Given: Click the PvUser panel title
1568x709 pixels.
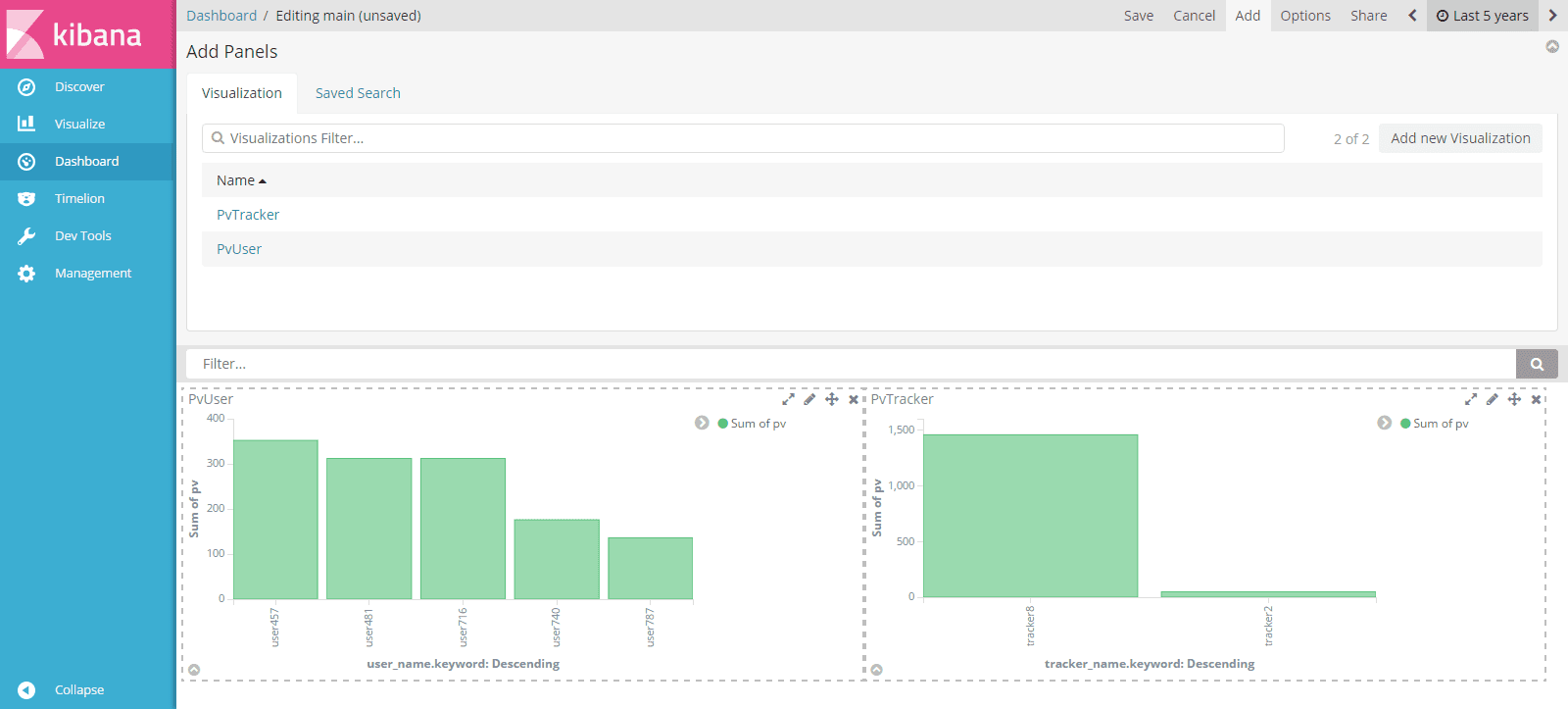Looking at the screenshot, I should (x=211, y=399).
